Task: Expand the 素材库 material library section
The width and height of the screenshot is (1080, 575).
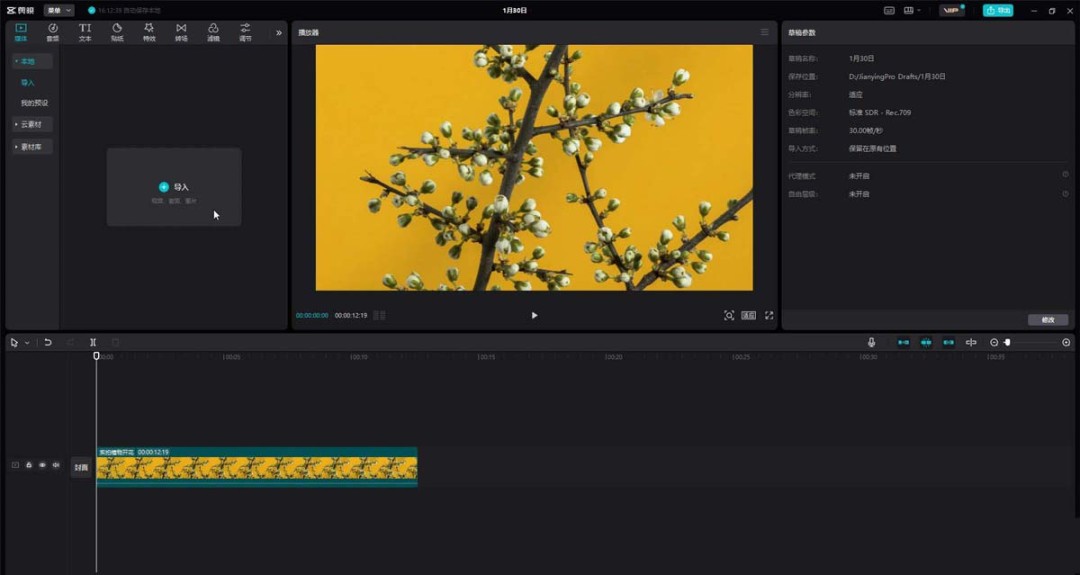Action: pos(32,147)
